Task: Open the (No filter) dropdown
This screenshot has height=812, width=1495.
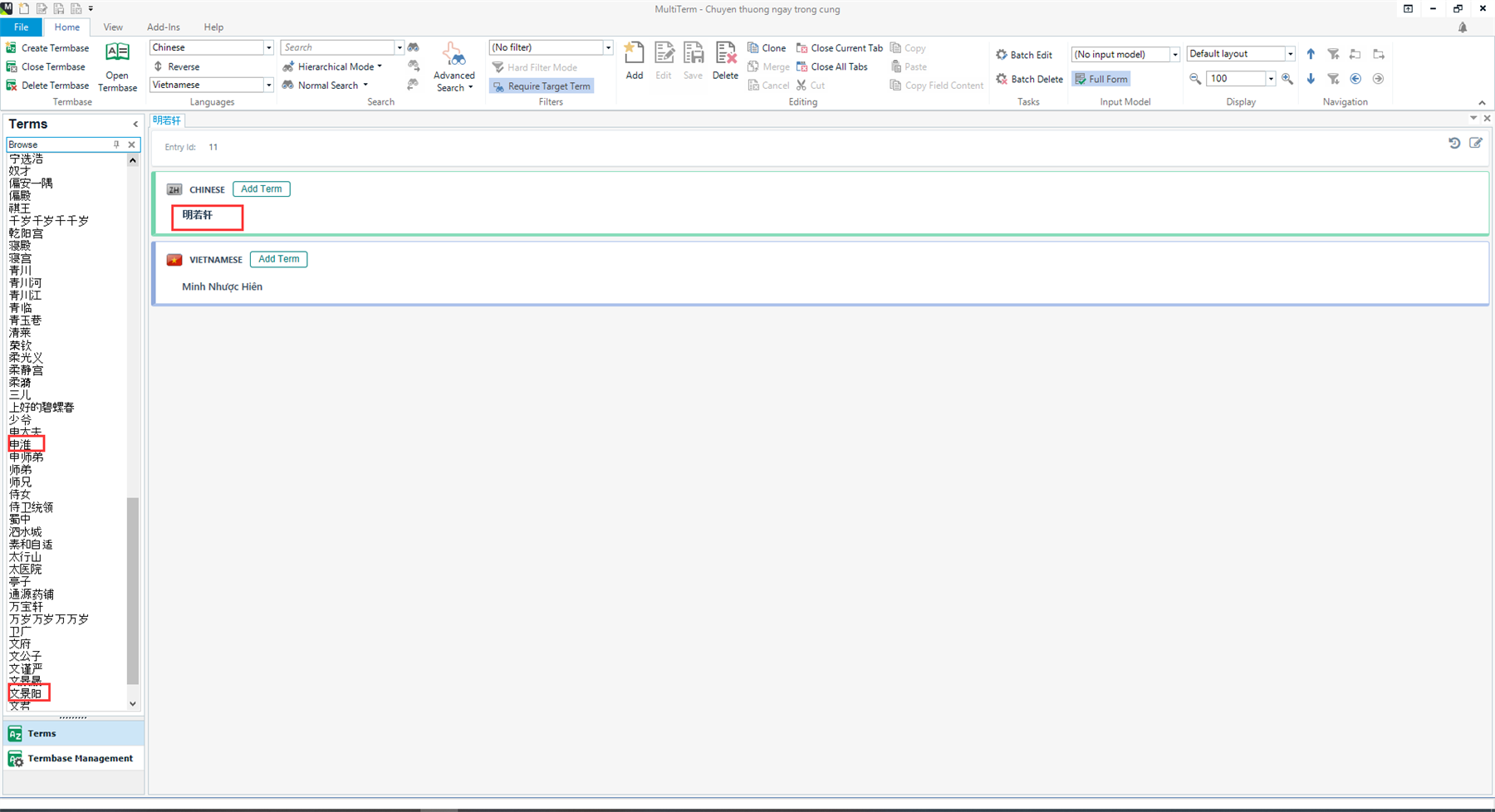Action: [x=608, y=47]
